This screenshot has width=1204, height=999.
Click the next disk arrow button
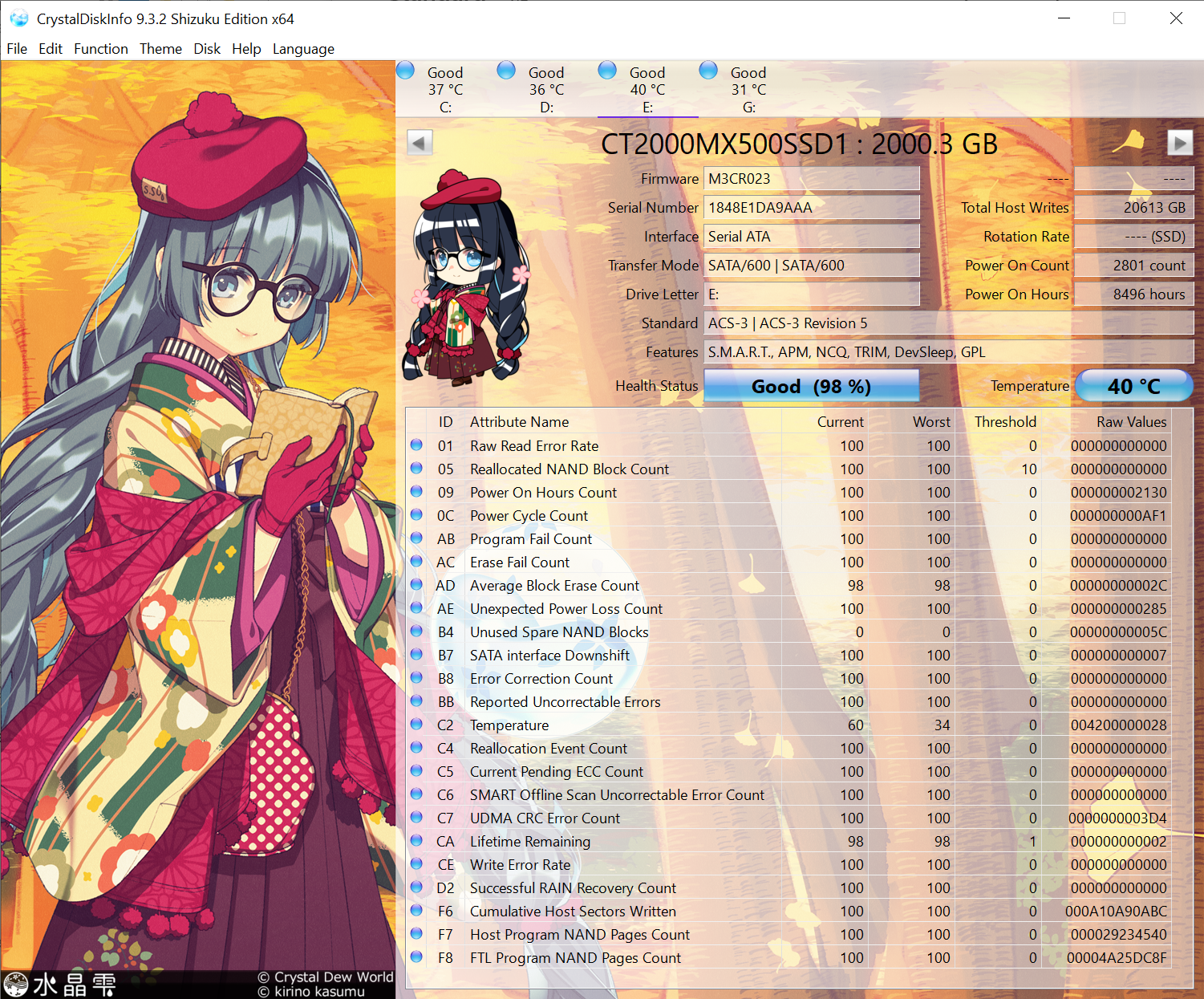[x=1179, y=143]
